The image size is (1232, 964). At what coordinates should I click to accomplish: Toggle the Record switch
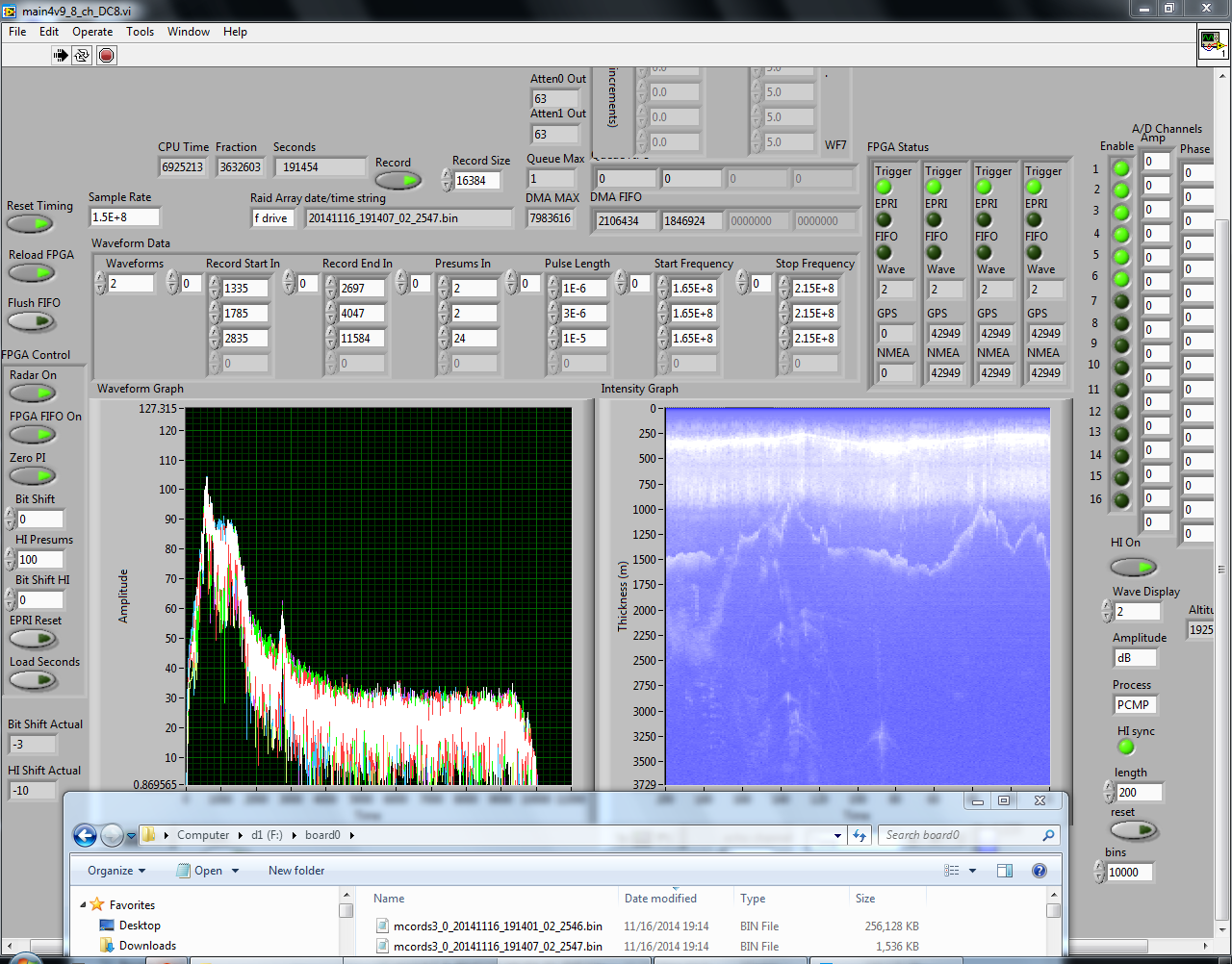[398, 180]
